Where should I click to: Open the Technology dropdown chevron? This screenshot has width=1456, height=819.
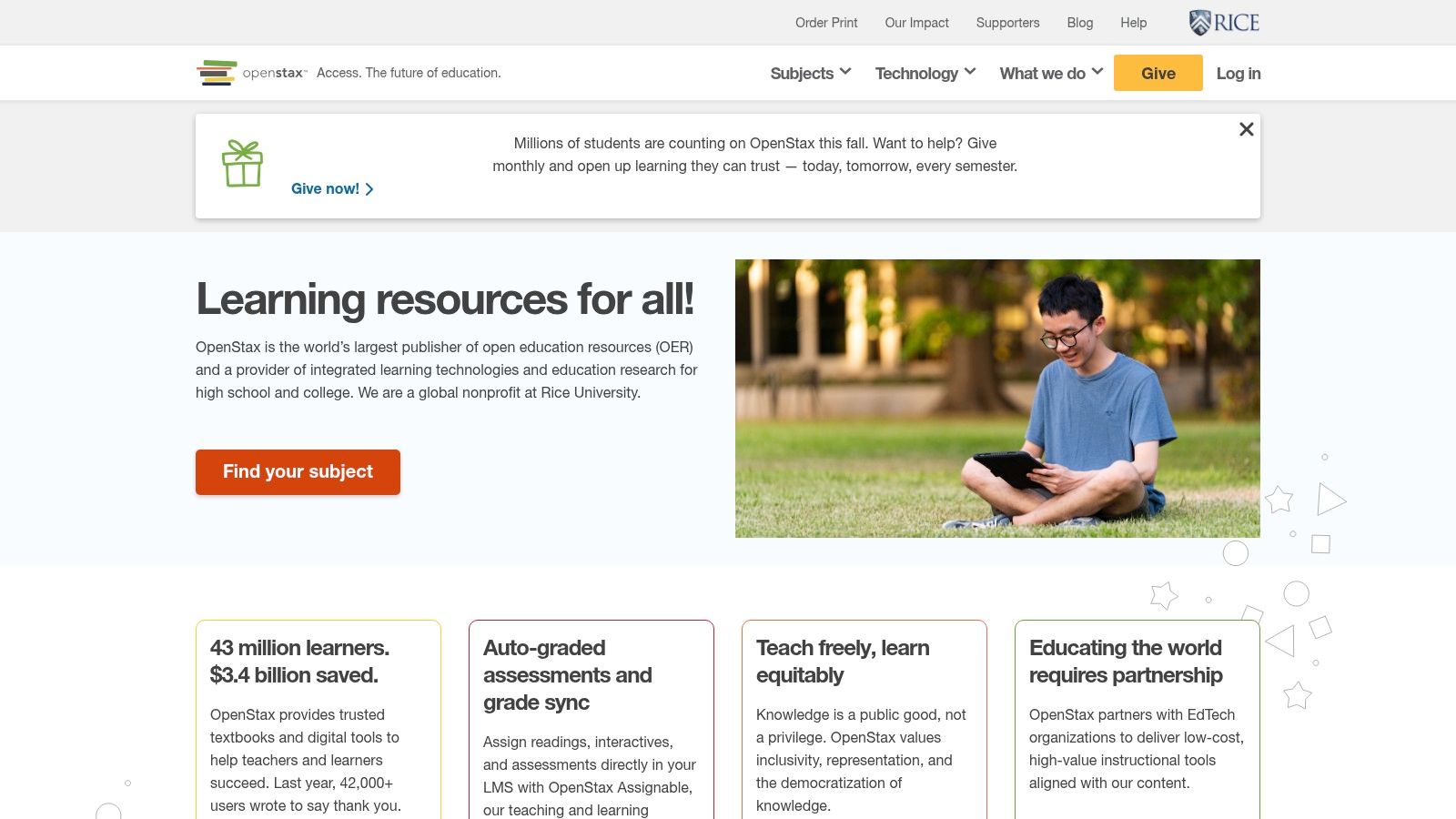click(x=970, y=72)
